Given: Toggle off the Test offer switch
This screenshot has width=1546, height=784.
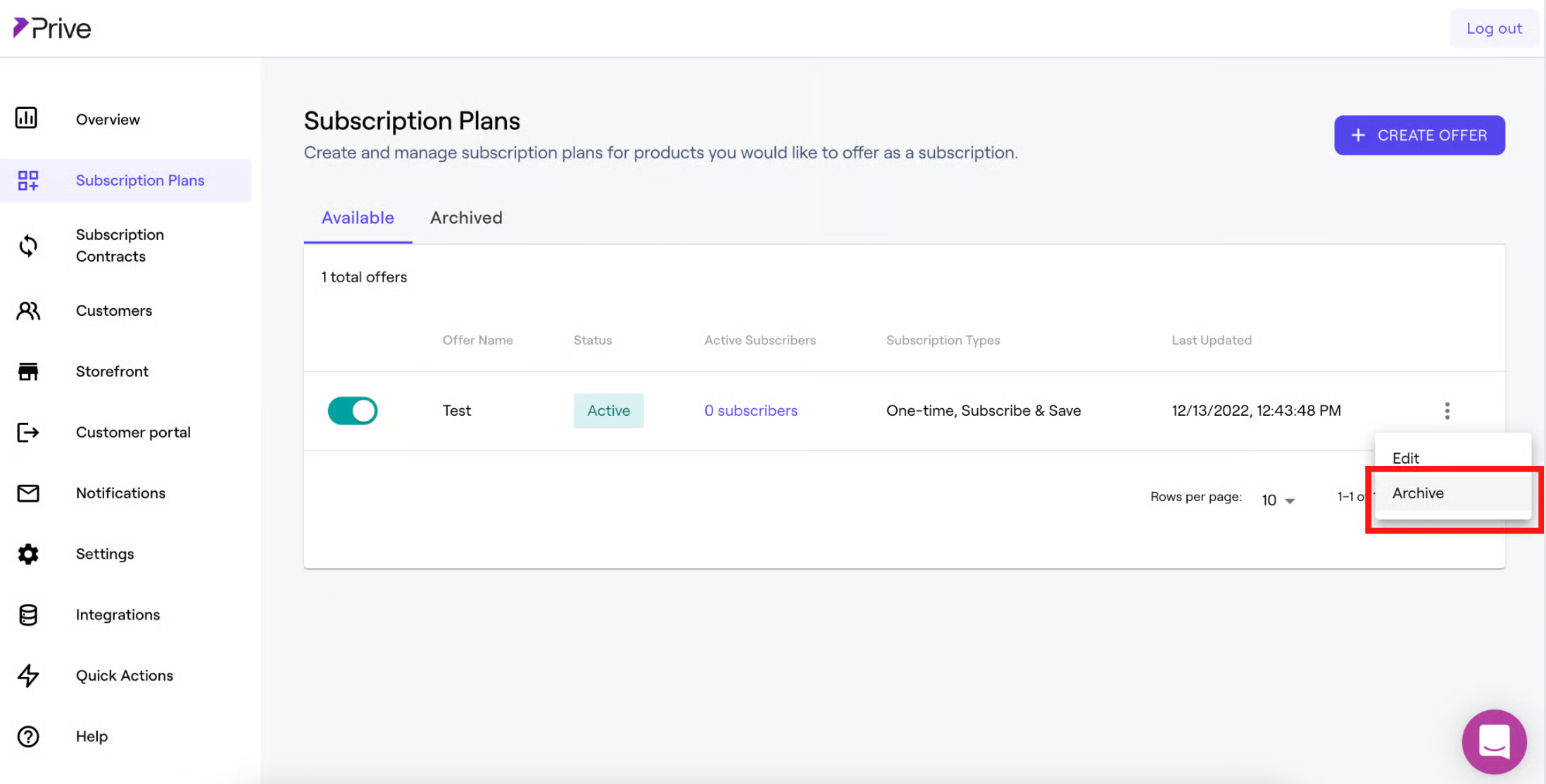Looking at the screenshot, I should click(x=353, y=410).
